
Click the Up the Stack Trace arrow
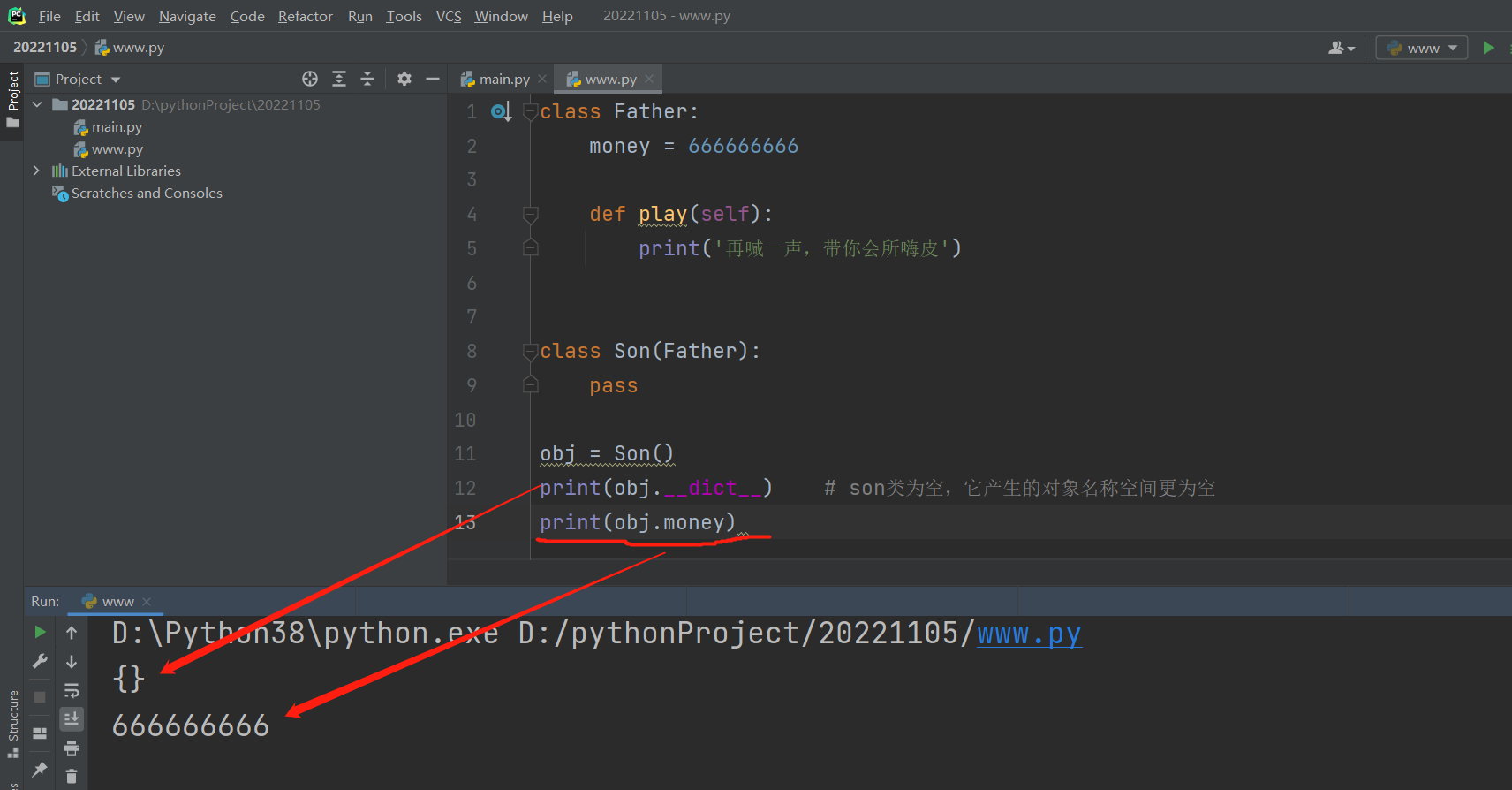[72, 632]
